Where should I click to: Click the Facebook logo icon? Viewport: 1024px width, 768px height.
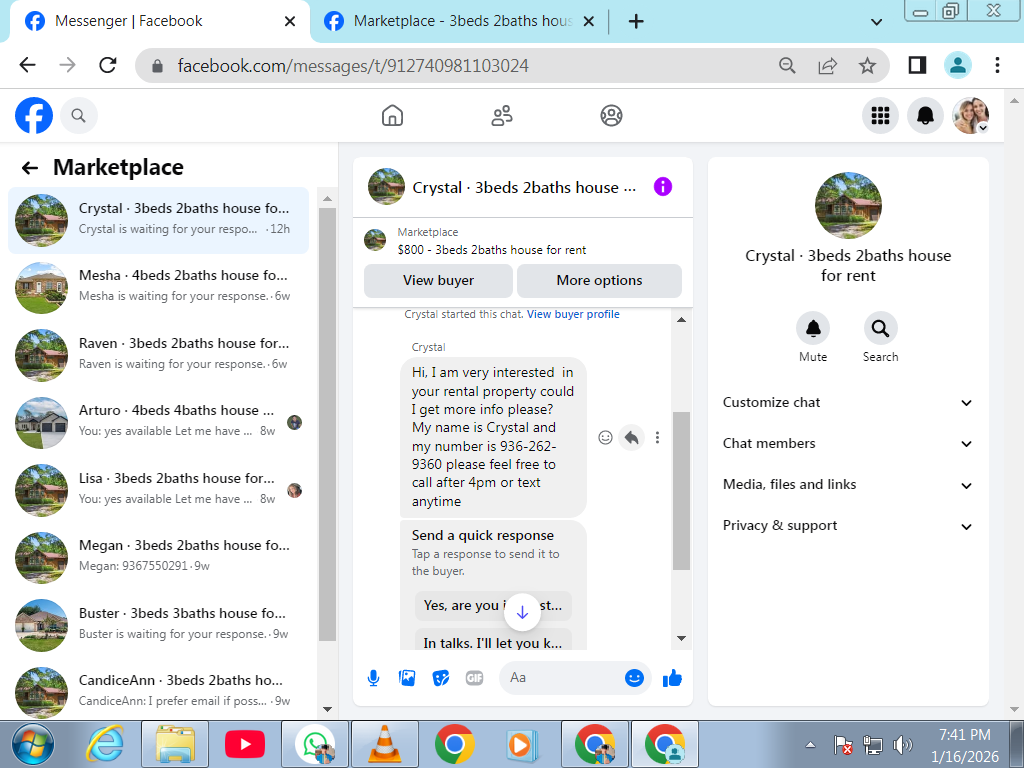coord(34,116)
